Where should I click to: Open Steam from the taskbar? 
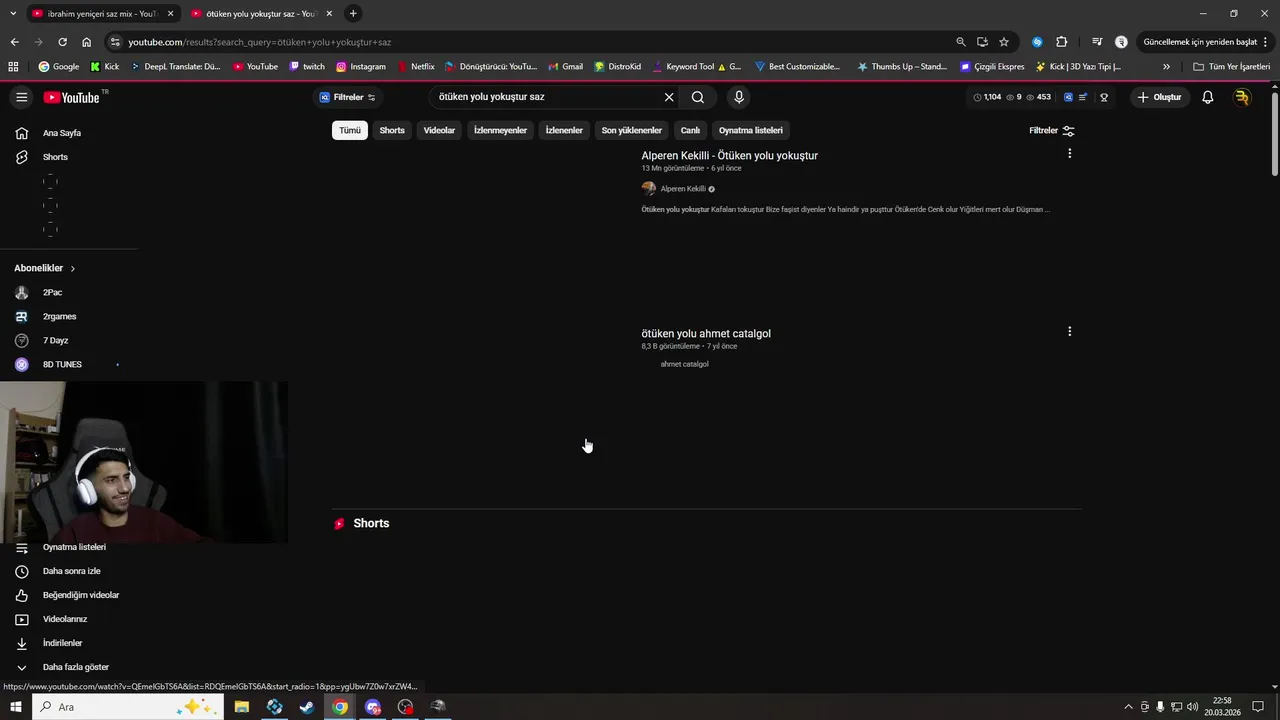click(307, 707)
